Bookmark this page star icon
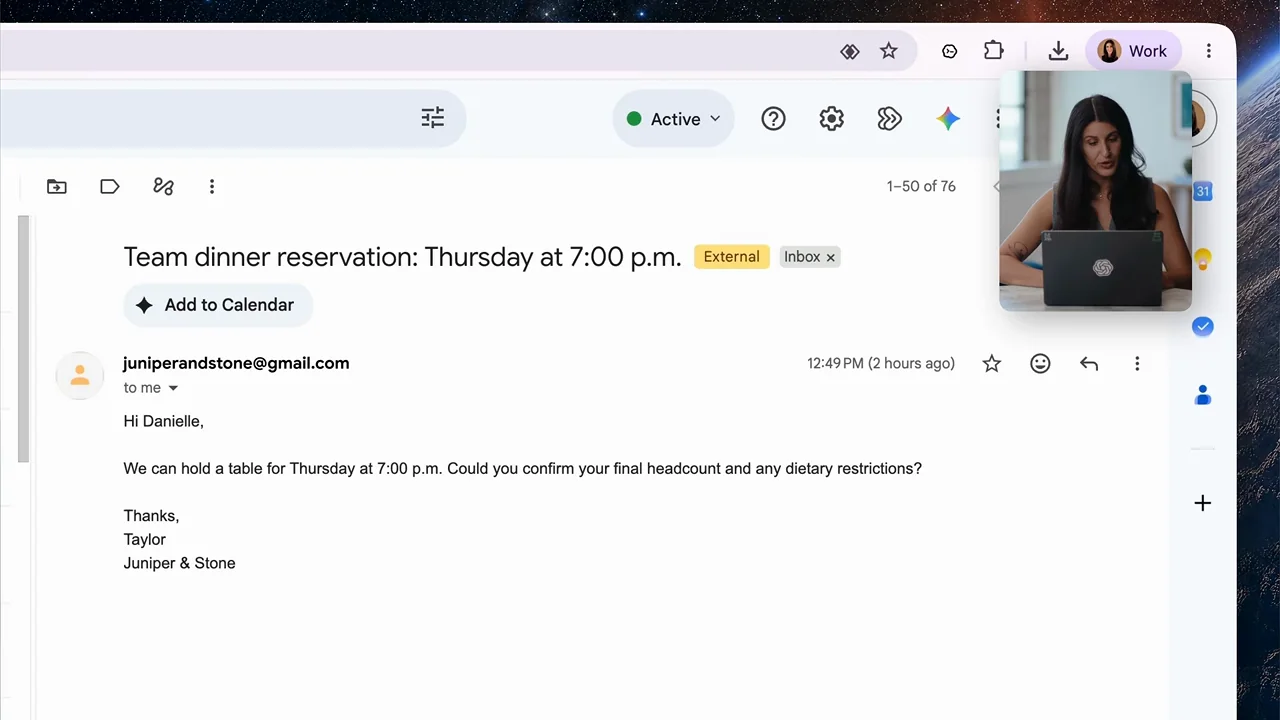The image size is (1280, 720). click(x=889, y=51)
